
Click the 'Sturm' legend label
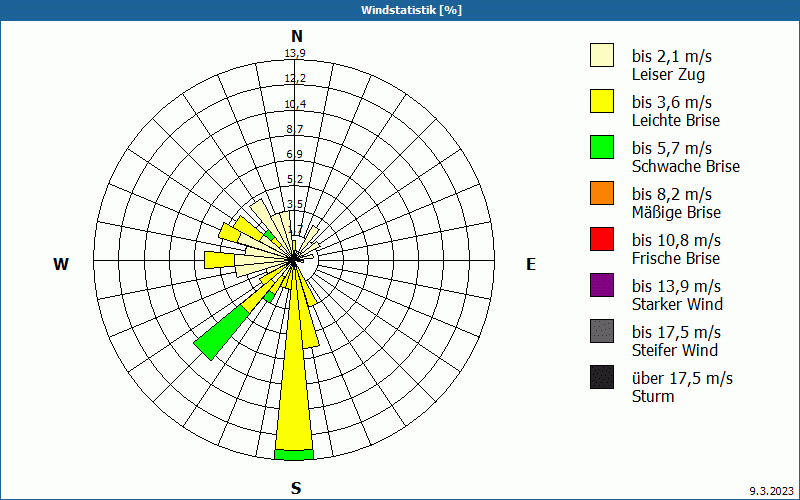point(653,396)
